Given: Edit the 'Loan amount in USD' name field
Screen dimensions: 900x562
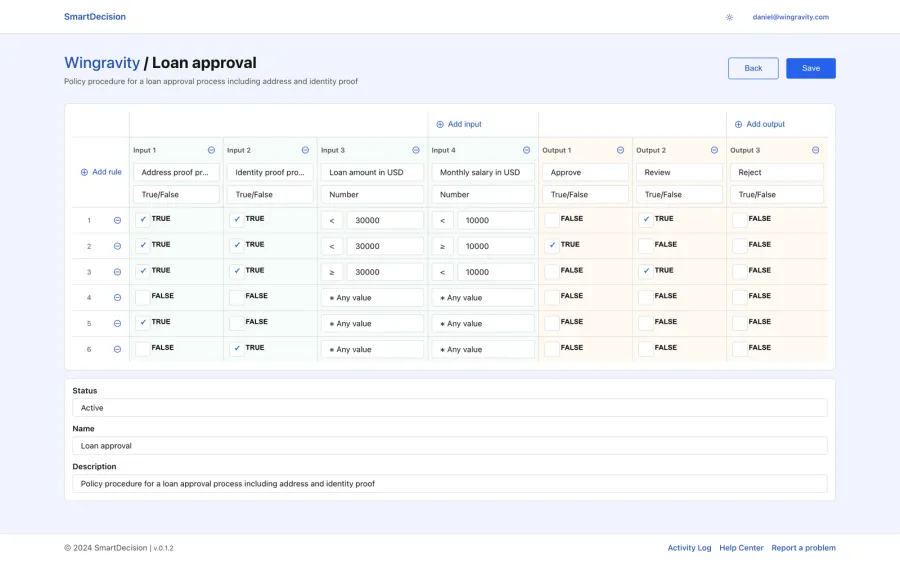Looking at the screenshot, I should point(373,172).
